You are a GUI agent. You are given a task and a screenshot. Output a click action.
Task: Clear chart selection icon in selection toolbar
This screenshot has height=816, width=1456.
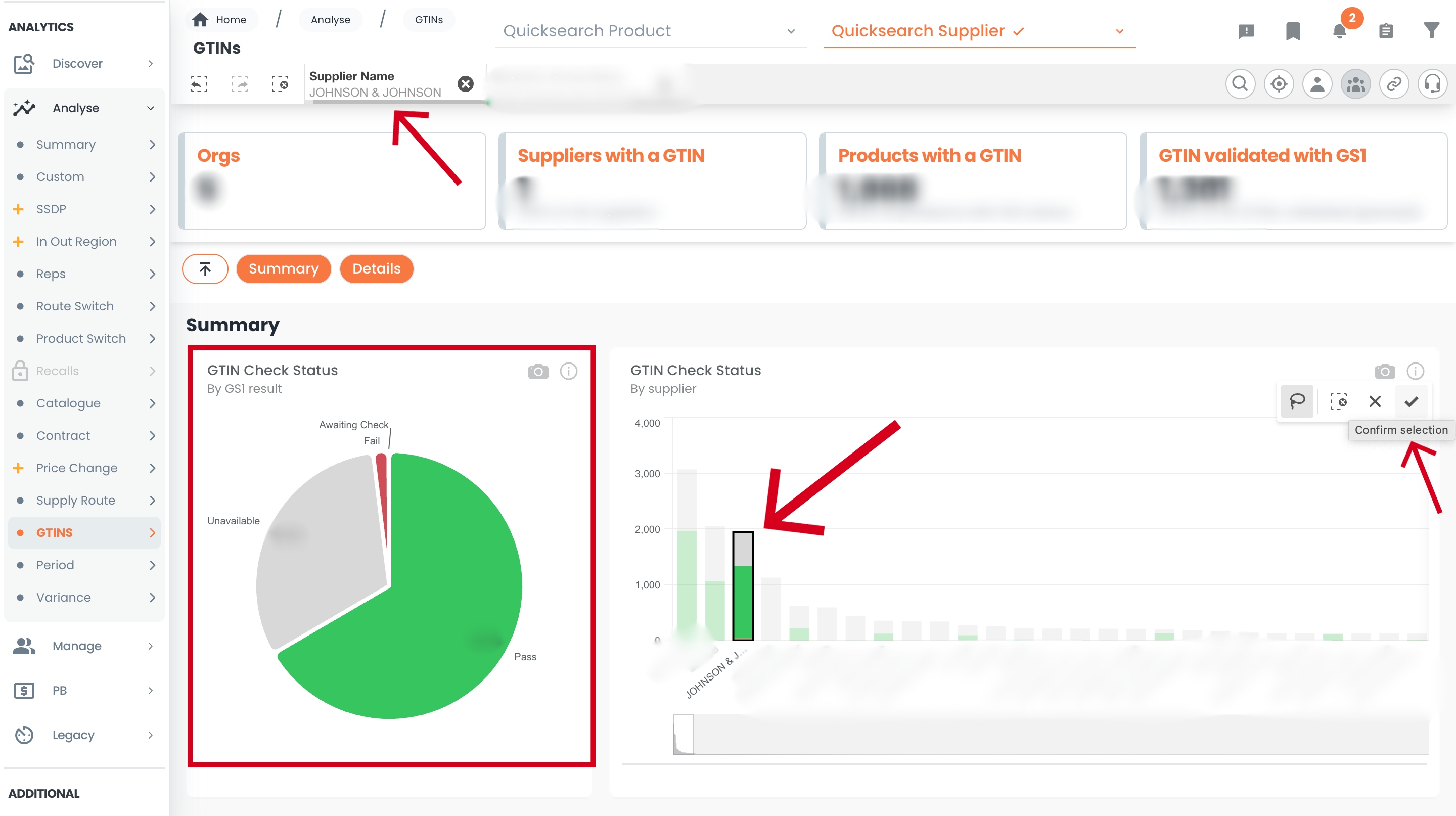point(1338,402)
